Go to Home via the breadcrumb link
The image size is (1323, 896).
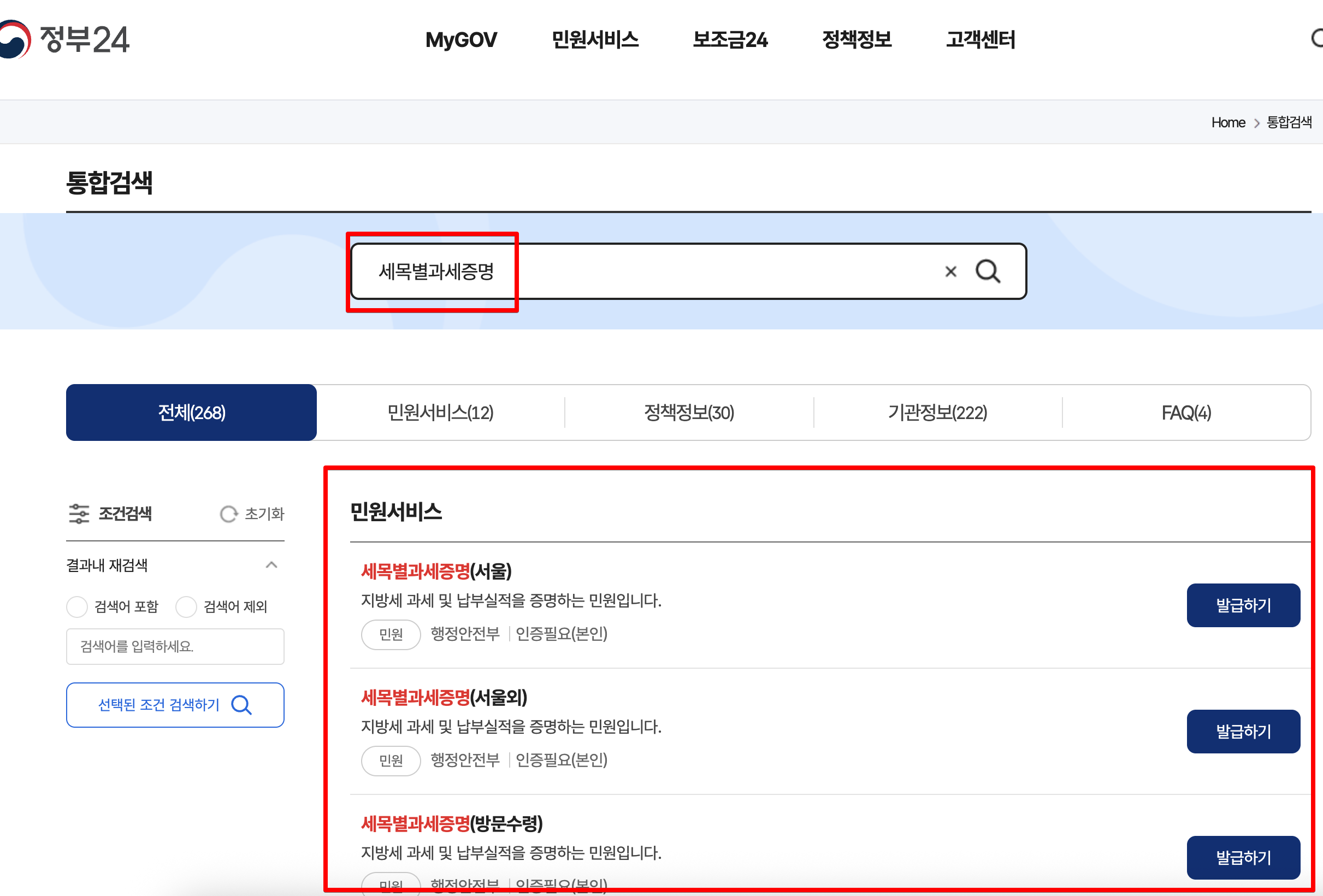tap(1228, 122)
